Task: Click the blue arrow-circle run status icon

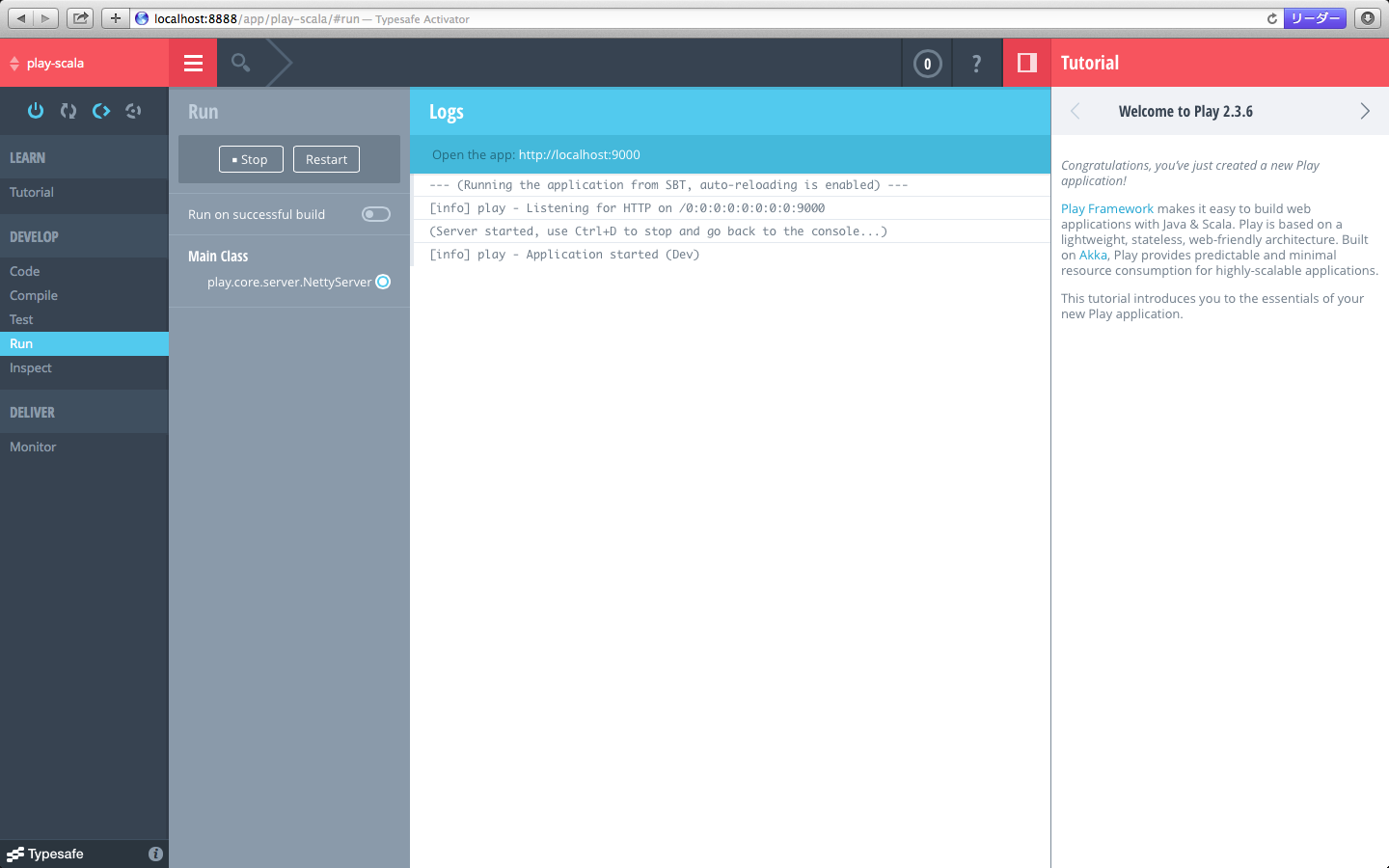Action: click(101, 111)
